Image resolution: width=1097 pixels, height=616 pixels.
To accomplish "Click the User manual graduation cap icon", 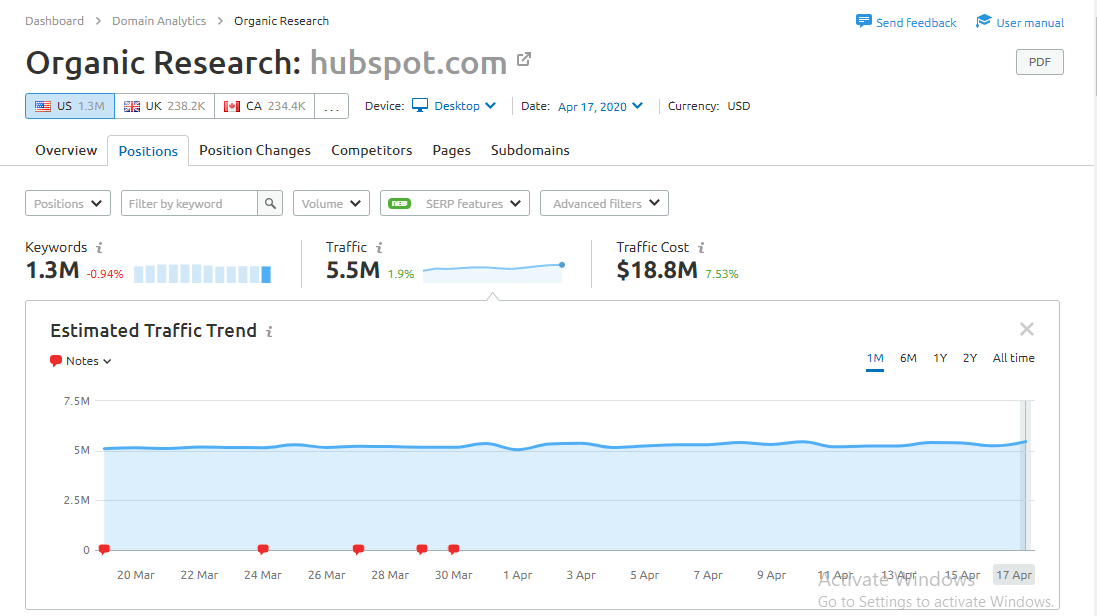I will [984, 21].
